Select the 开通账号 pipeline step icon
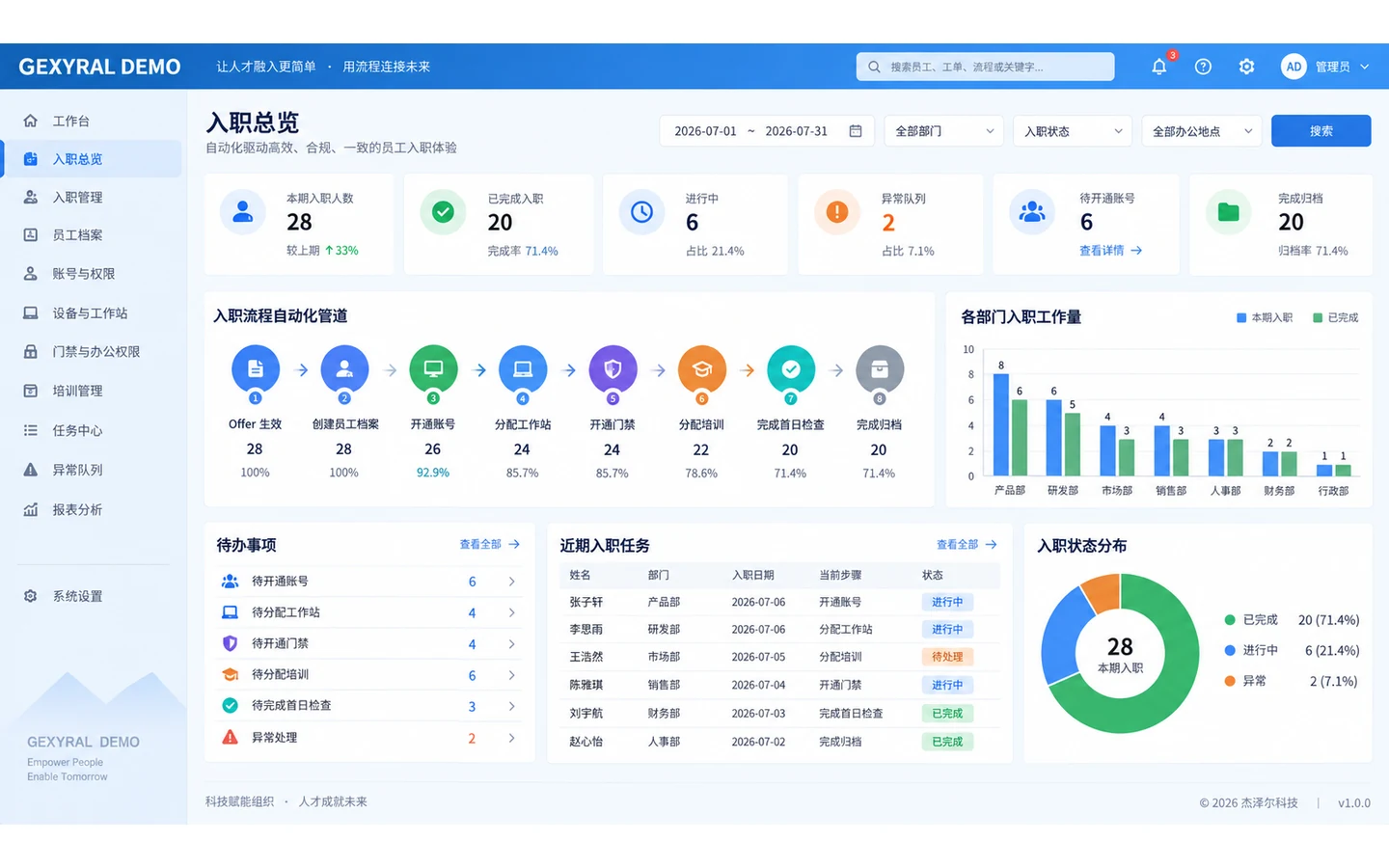 [x=433, y=369]
